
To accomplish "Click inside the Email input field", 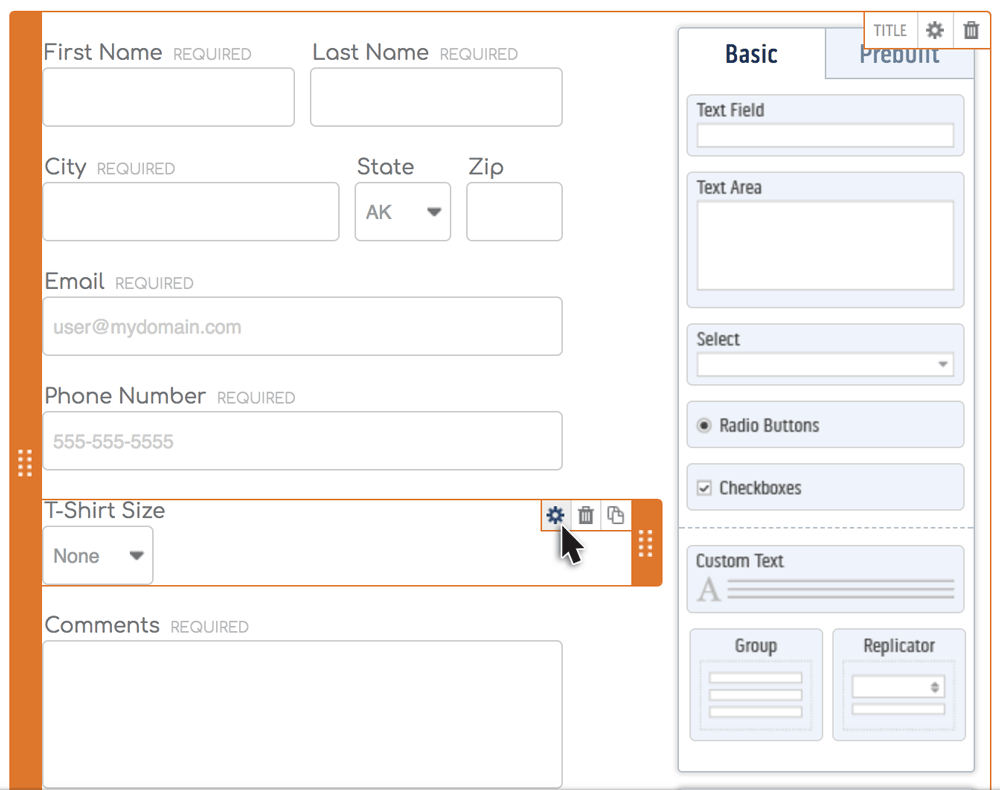I will (300, 326).
